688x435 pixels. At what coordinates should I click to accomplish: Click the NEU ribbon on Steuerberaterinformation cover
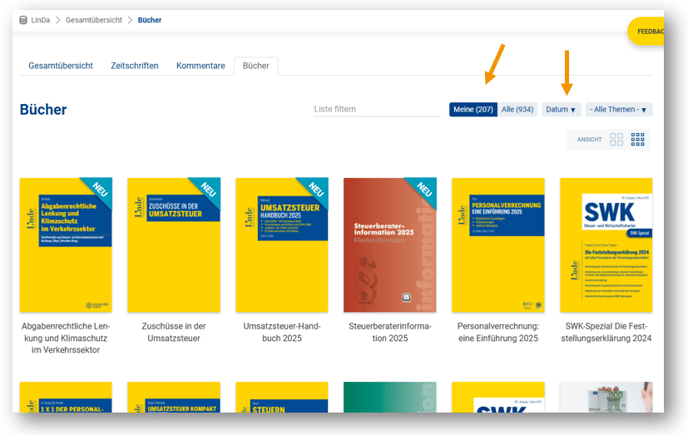425,189
